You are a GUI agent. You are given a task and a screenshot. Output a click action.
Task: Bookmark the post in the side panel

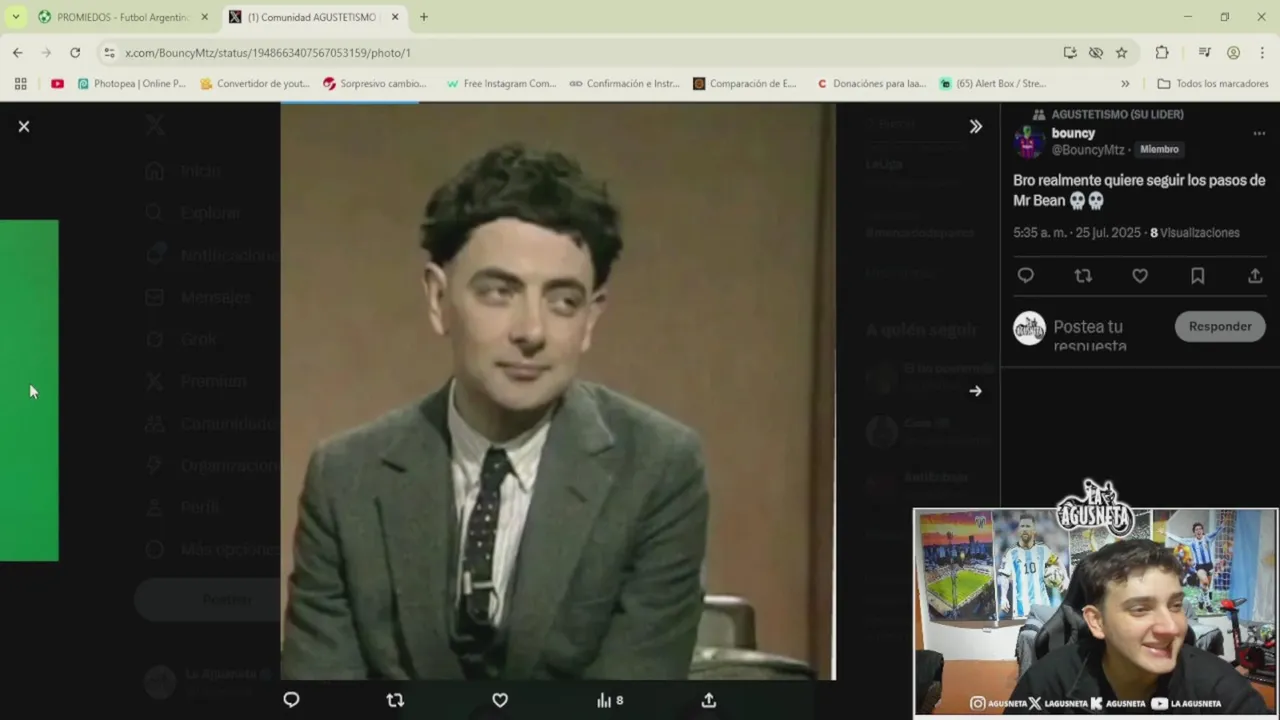(1198, 276)
